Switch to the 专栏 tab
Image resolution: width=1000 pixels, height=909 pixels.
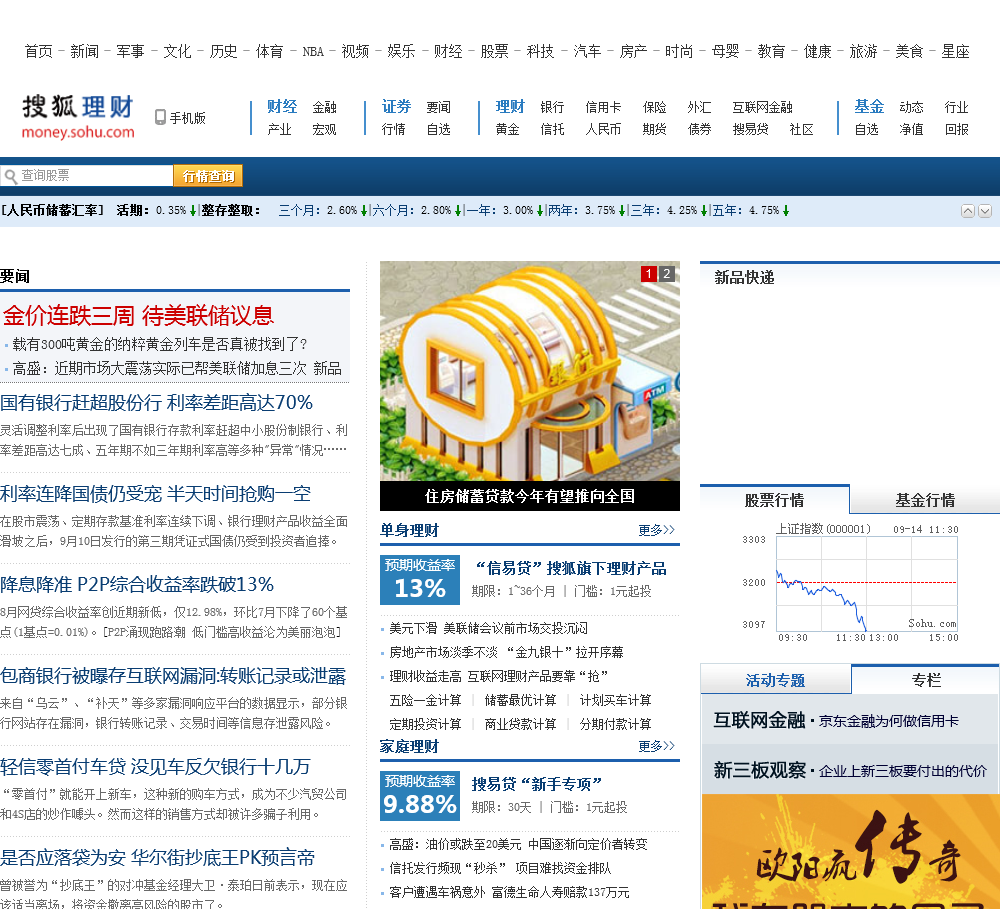(x=925, y=680)
